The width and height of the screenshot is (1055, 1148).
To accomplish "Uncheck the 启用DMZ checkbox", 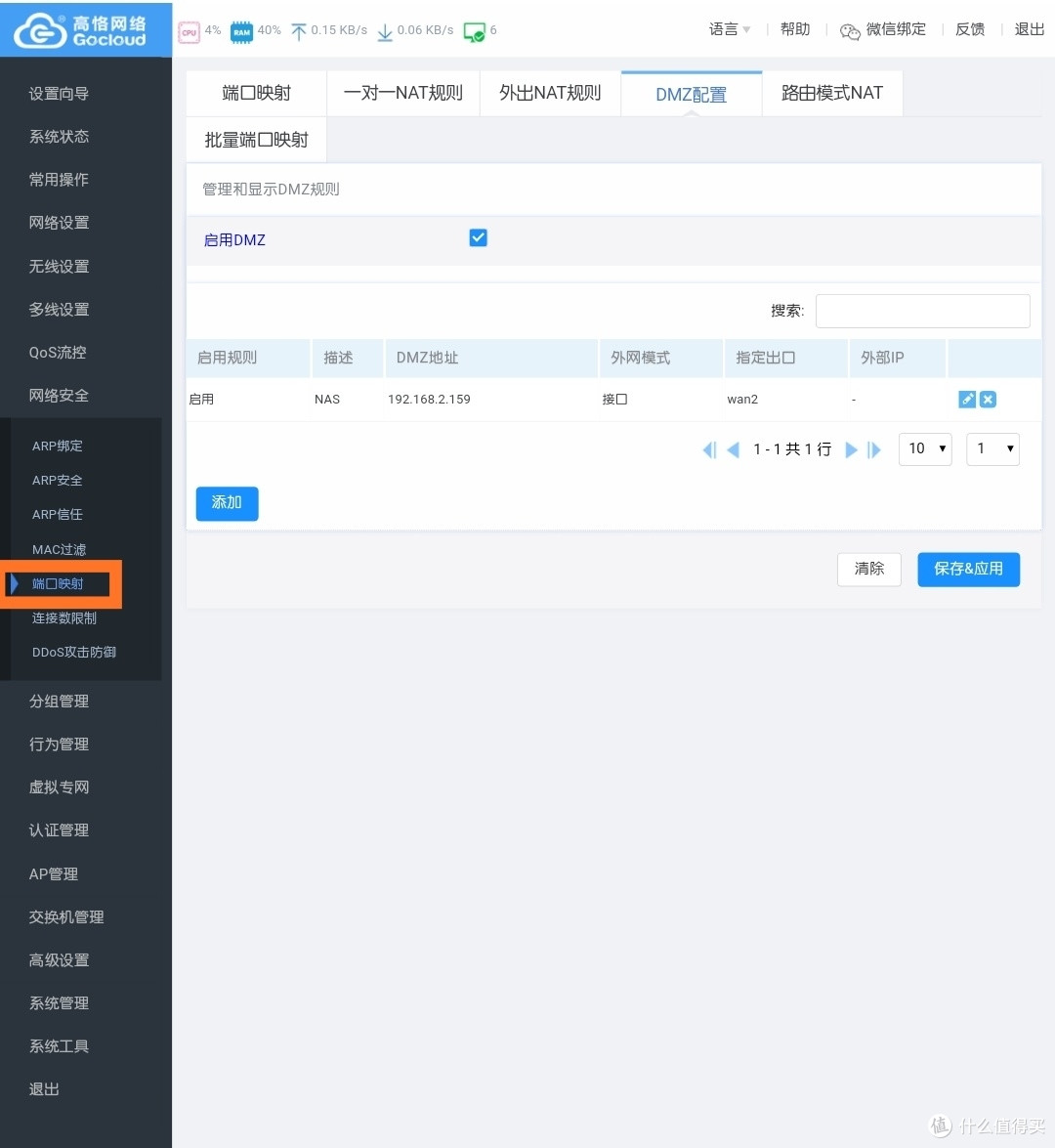I will (478, 238).
